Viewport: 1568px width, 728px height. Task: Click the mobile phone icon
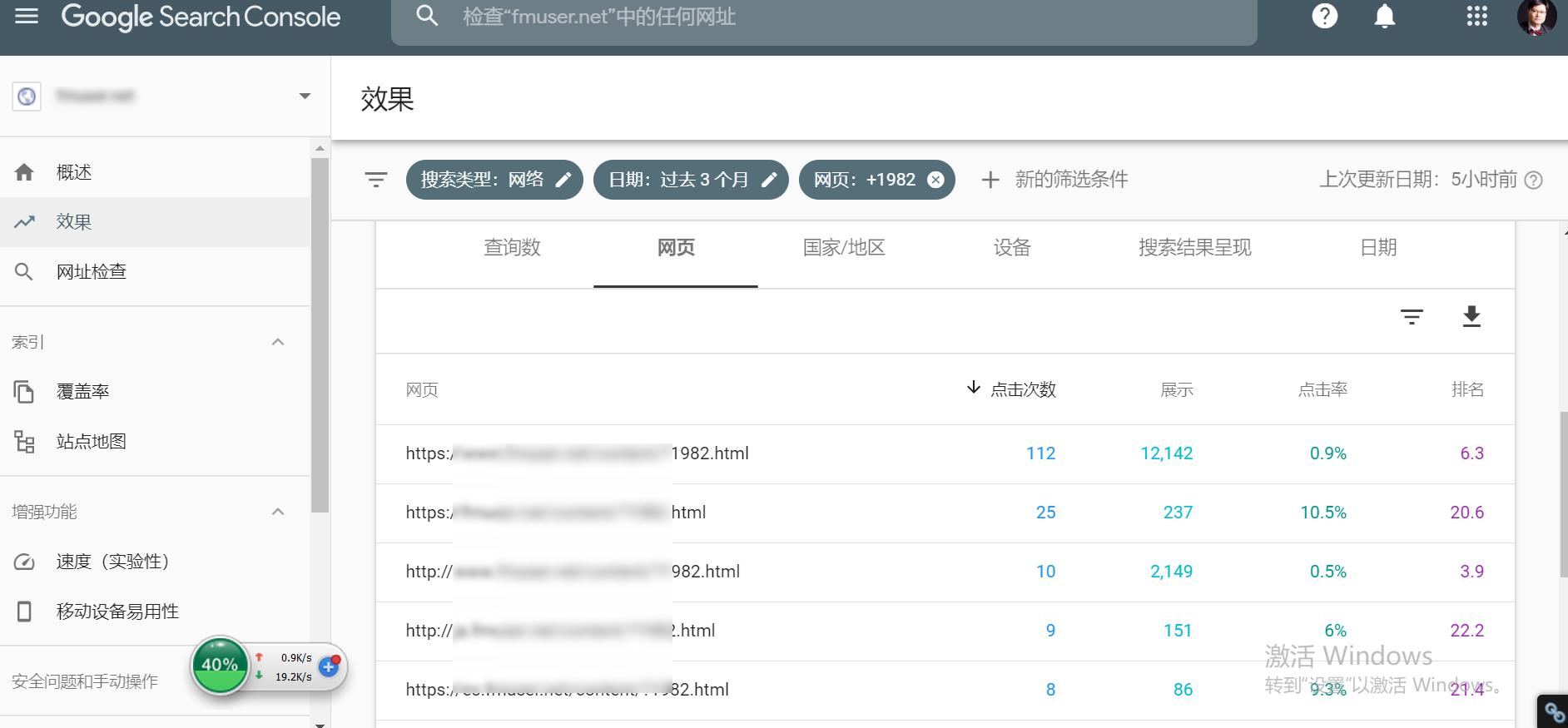pos(24,612)
